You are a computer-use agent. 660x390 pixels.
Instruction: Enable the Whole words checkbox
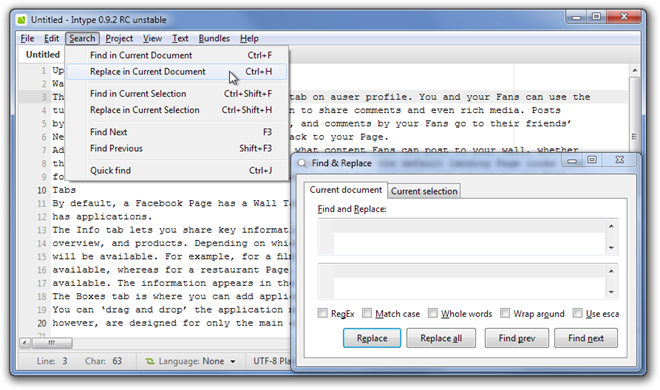click(x=433, y=313)
